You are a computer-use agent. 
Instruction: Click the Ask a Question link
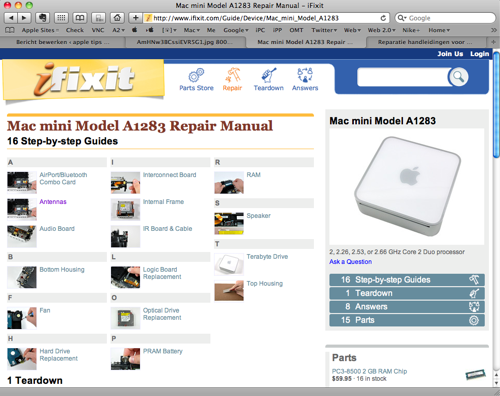(350, 262)
